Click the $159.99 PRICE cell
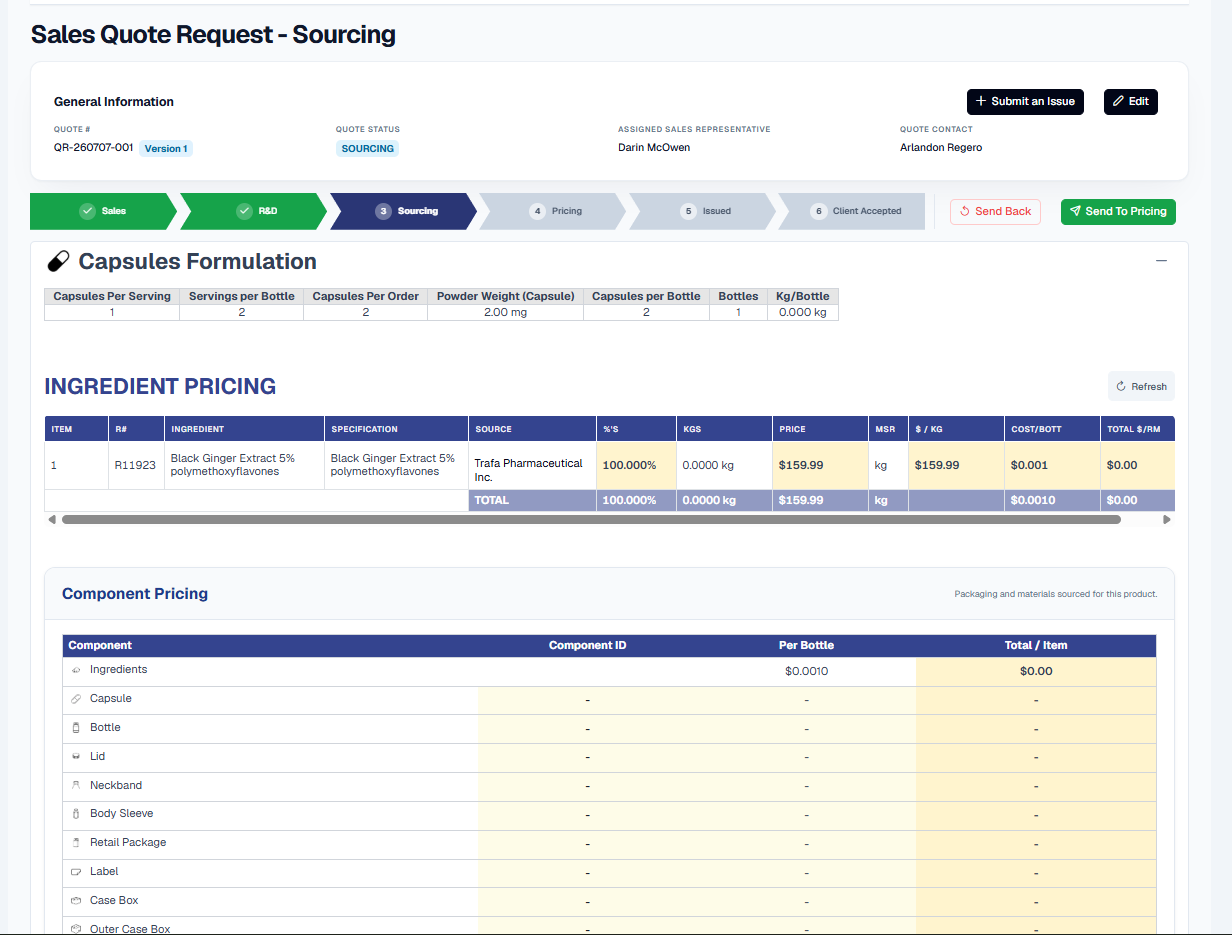Image resolution: width=1232 pixels, height=935 pixels. pyautogui.click(x=820, y=465)
